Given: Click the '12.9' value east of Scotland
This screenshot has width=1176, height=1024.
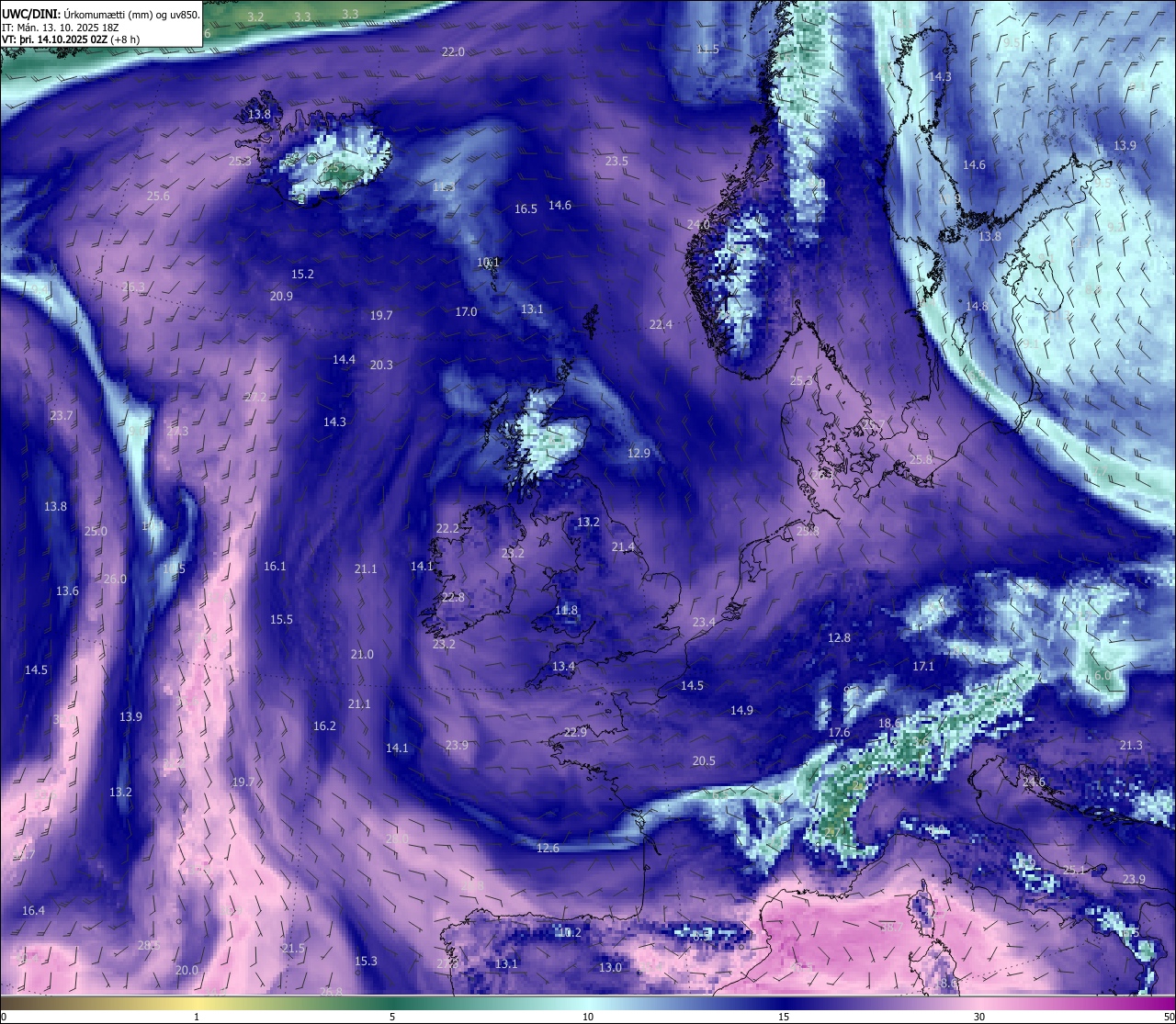Looking at the screenshot, I should click(639, 453).
